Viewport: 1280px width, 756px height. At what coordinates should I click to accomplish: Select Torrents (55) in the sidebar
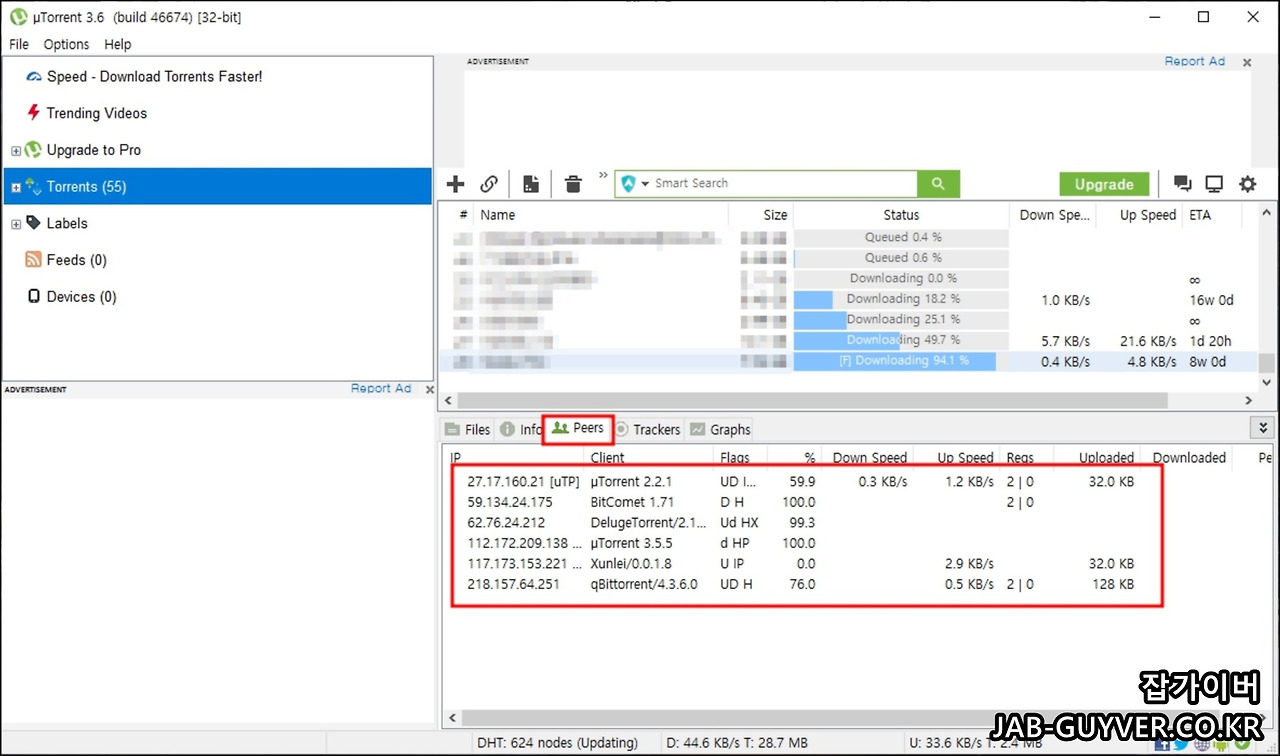(x=217, y=187)
